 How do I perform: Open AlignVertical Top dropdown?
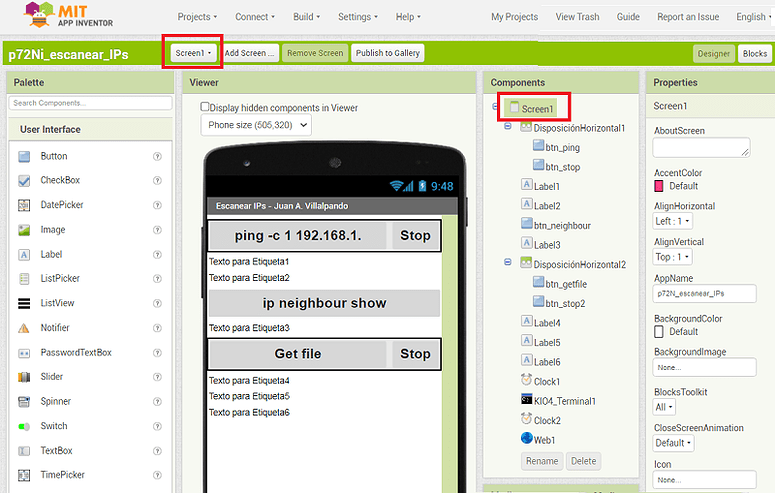coord(672,257)
